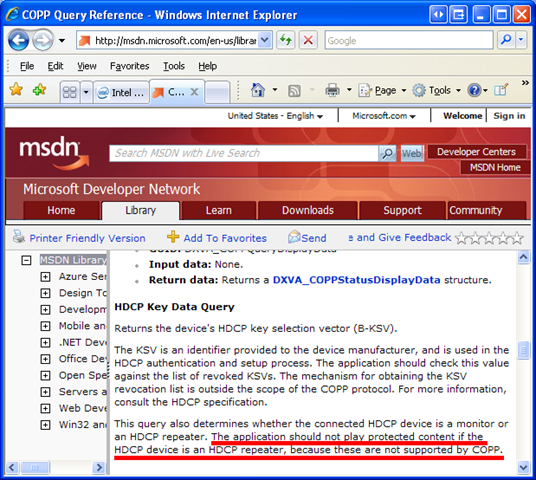Open the Quick Tabs view

tap(70, 92)
